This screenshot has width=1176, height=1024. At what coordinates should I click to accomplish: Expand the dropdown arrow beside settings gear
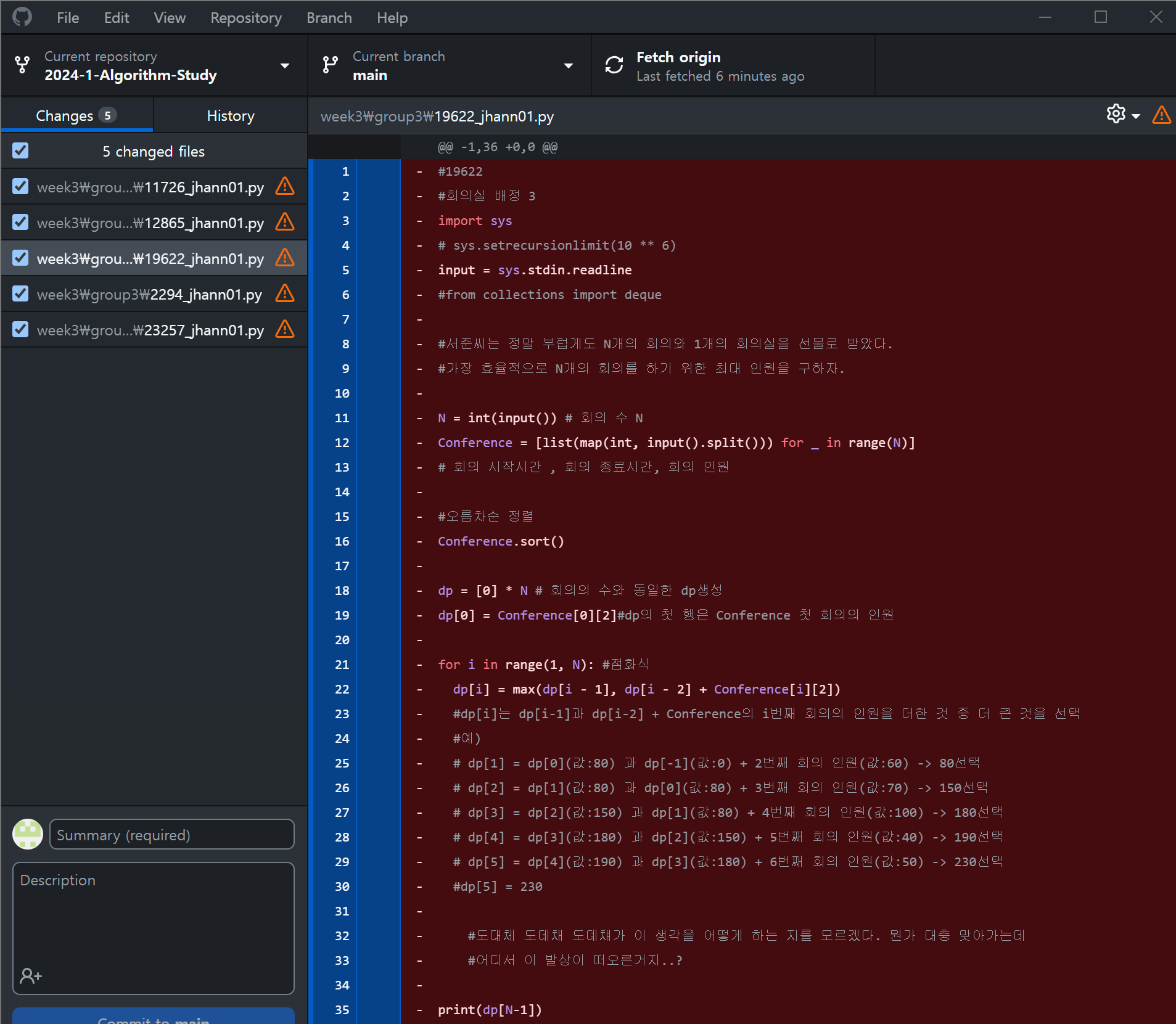pyautogui.click(x=1136, y=116)
